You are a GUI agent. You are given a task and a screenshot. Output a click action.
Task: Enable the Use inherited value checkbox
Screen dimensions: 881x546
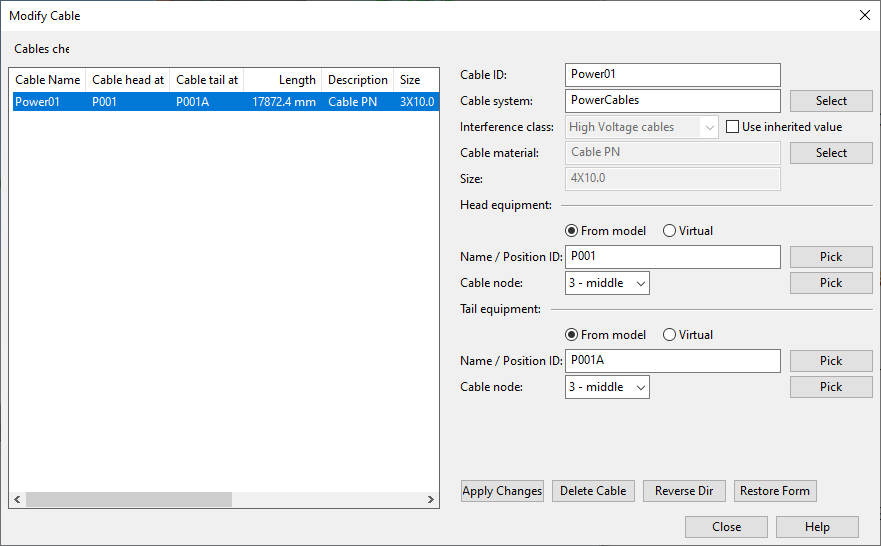tap(733, 127)
